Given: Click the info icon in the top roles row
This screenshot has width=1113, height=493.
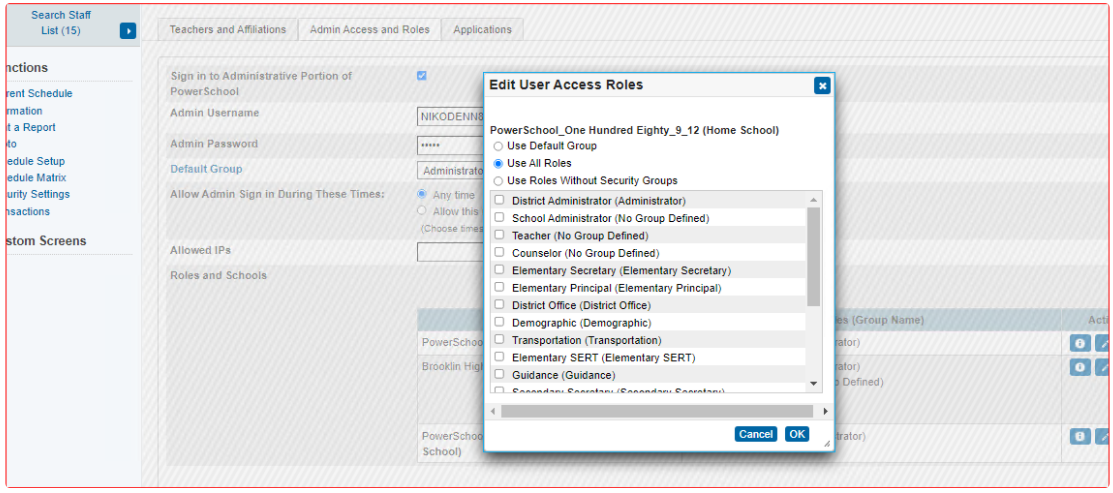Looking at the screenshot, I should 1080,343.
